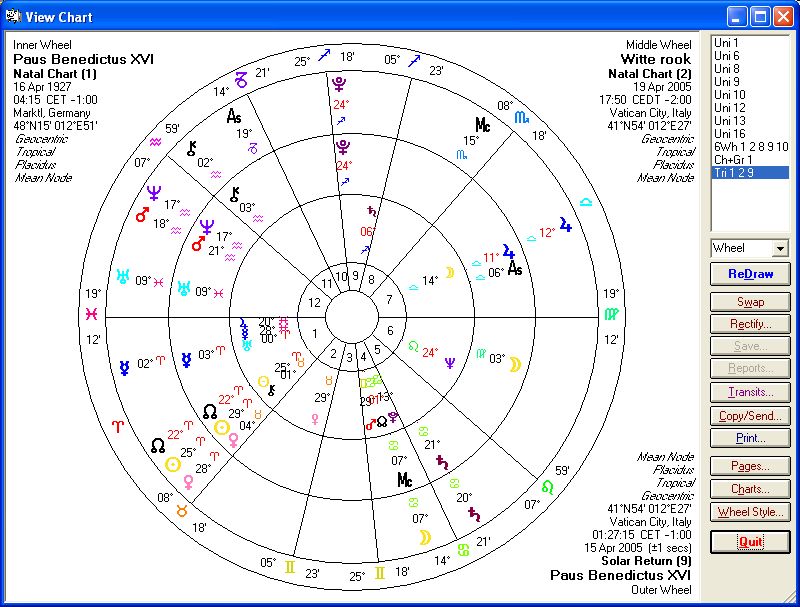Screen dimensions: 800x607
Task: Open the Wheel Style options
Action: click(750, 512)
